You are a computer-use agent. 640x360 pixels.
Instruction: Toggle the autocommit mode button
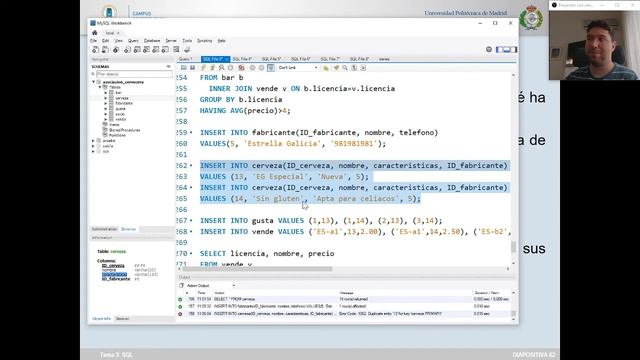click(x=271, y=68)
